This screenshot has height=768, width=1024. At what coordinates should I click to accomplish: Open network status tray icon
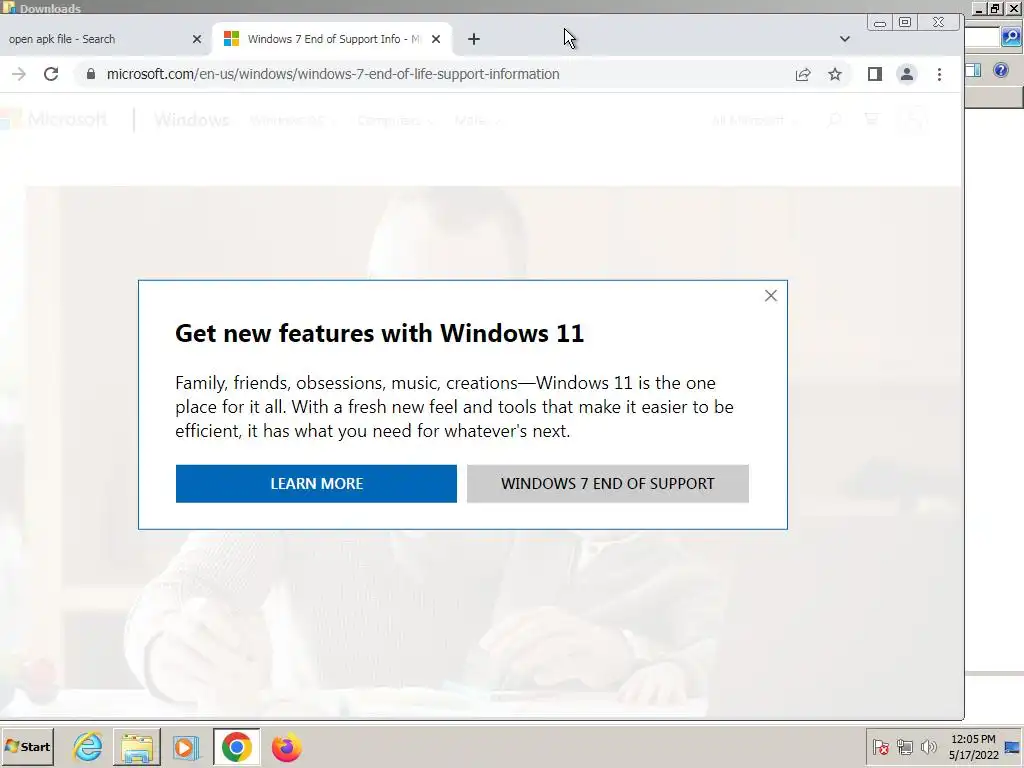coord(904,747)
